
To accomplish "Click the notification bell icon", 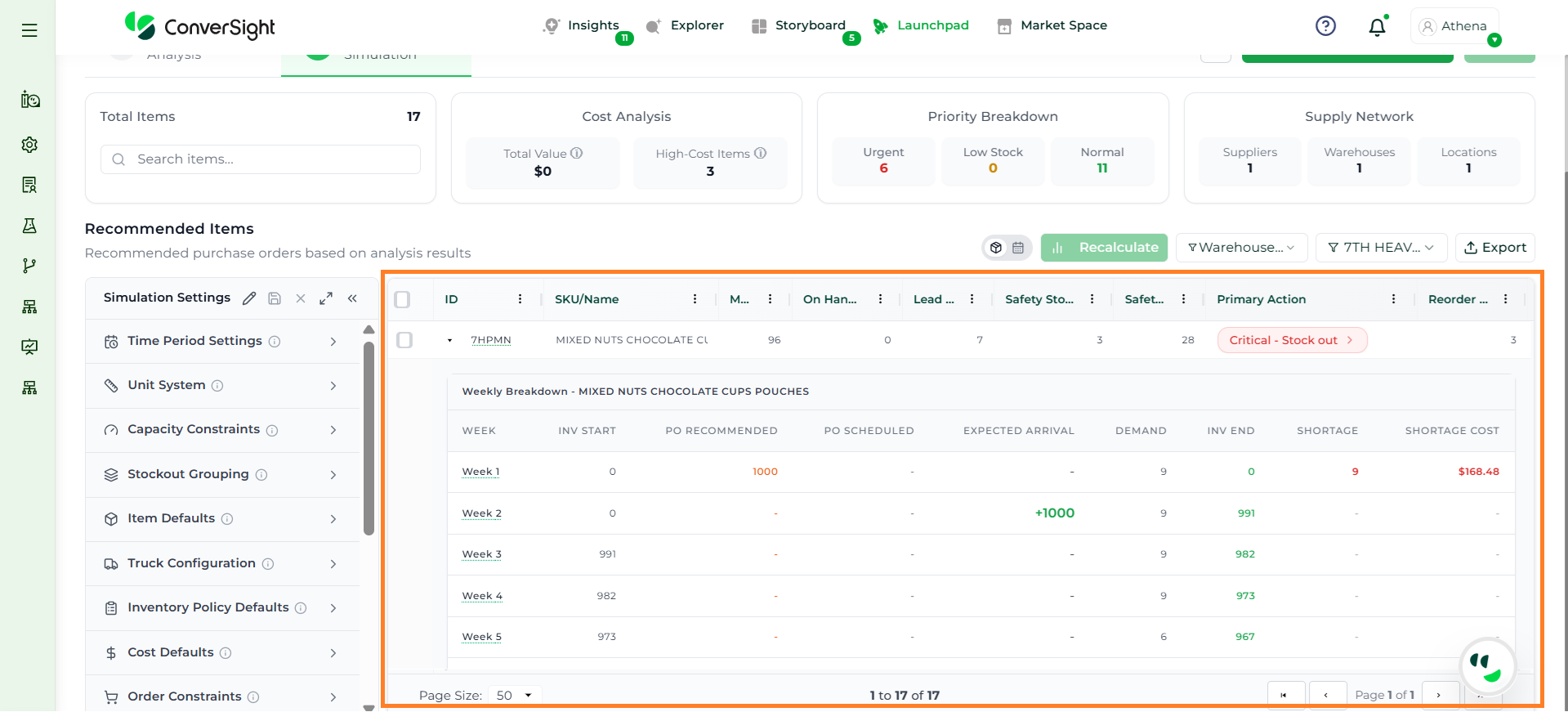I will click(x=1377, y=27).
